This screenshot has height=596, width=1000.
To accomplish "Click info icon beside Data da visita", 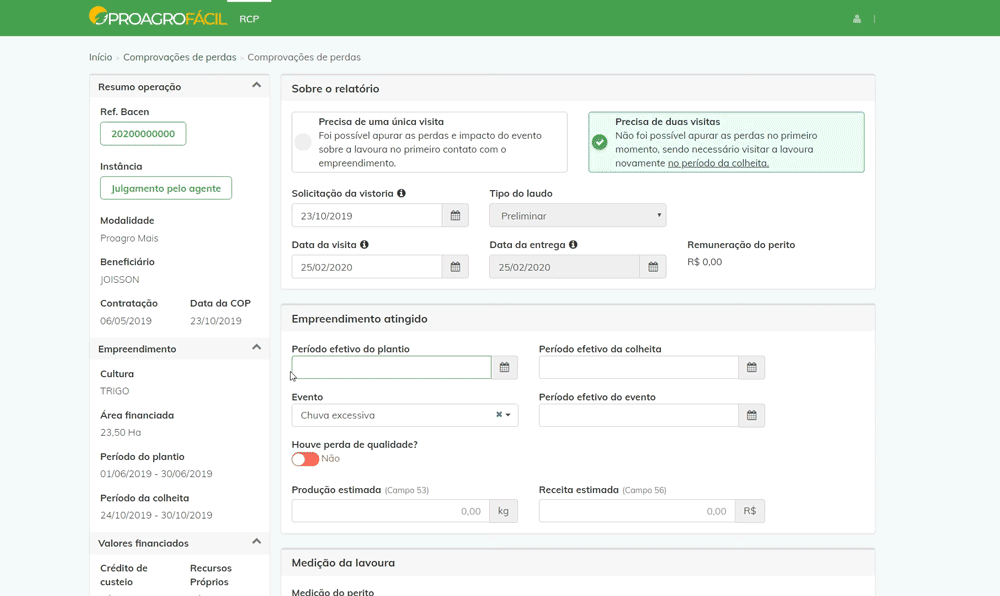I will [364, 245].
